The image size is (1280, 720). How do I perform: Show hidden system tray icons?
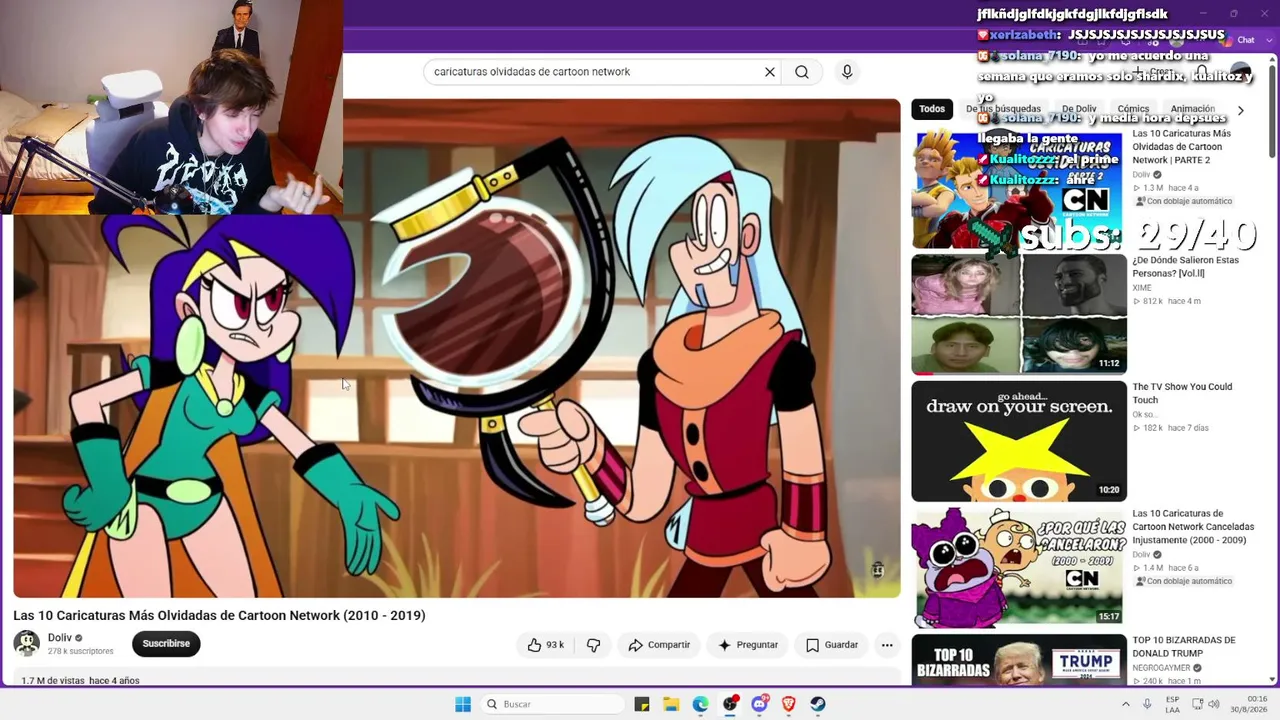[1125, 704]
